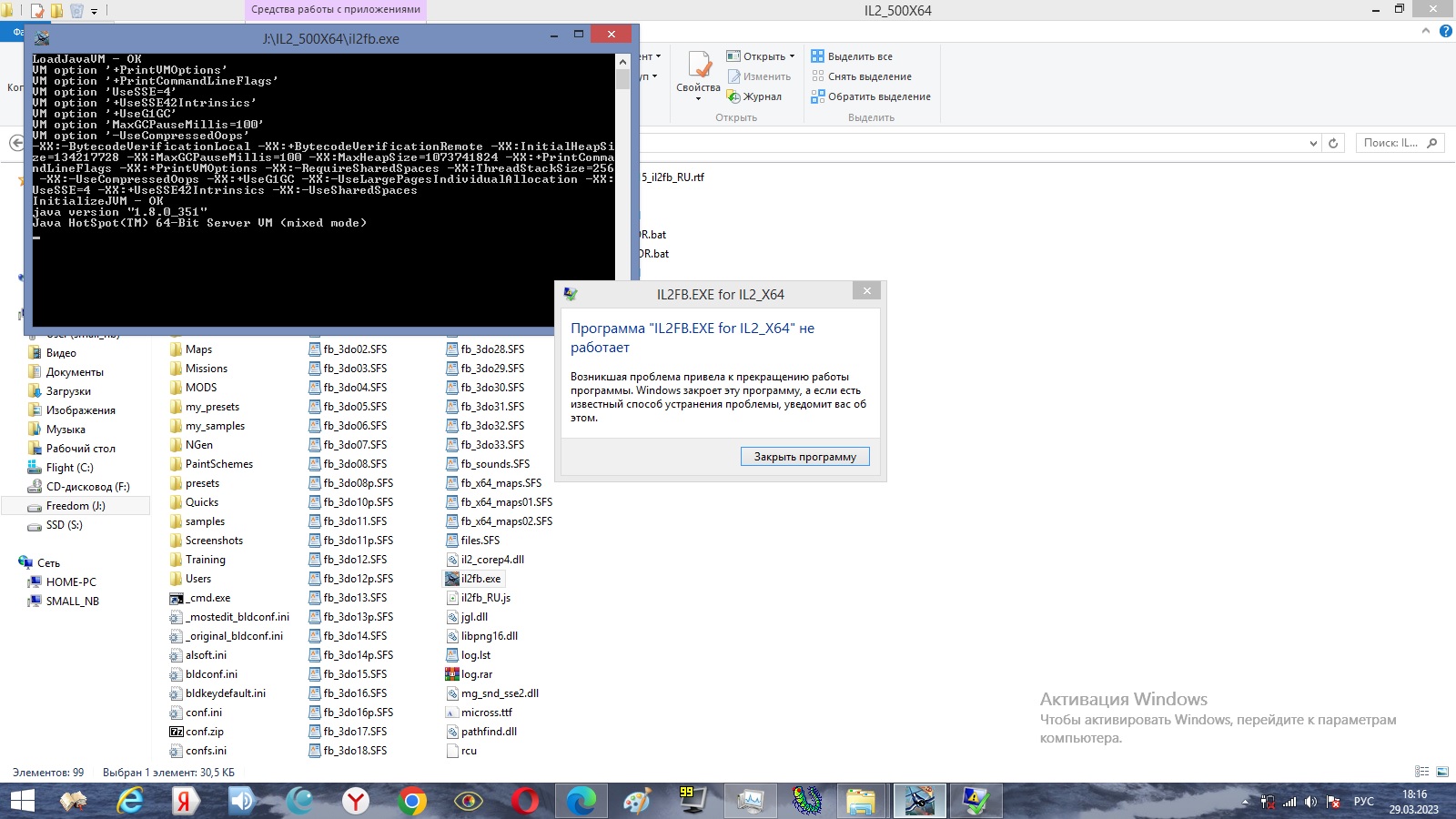Image resolution: width=1456 pixels, height=819 pixels.
Task: Click the console window system menu icon
Action: [x=43, y=38]
